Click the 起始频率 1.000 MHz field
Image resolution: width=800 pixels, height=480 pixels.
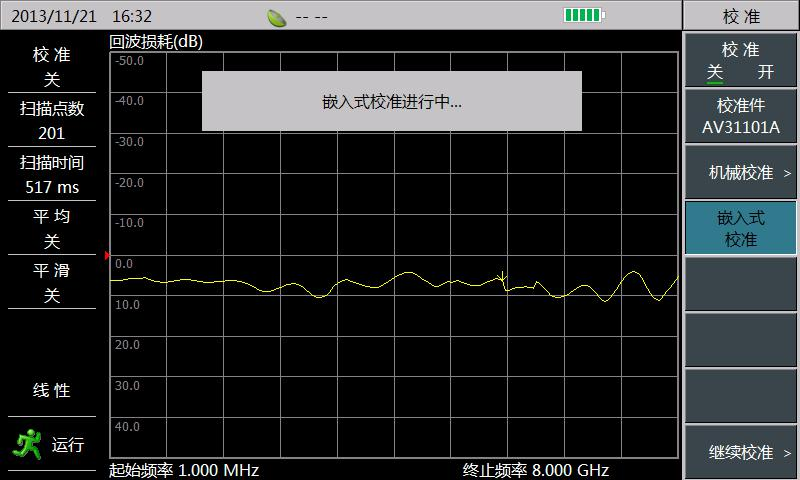[184, 470]
